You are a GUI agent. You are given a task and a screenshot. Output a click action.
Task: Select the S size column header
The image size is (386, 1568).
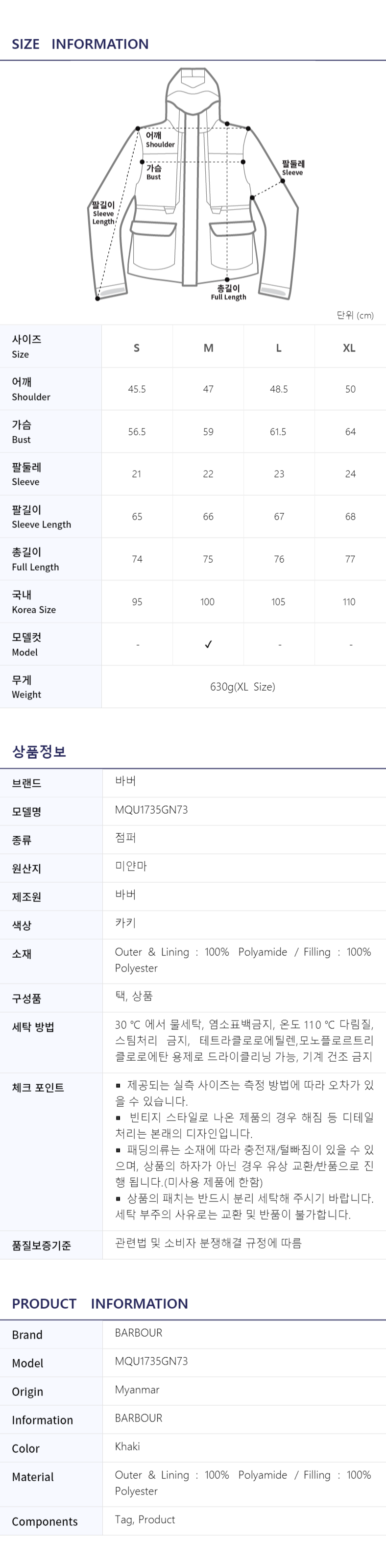click(137, 348)
